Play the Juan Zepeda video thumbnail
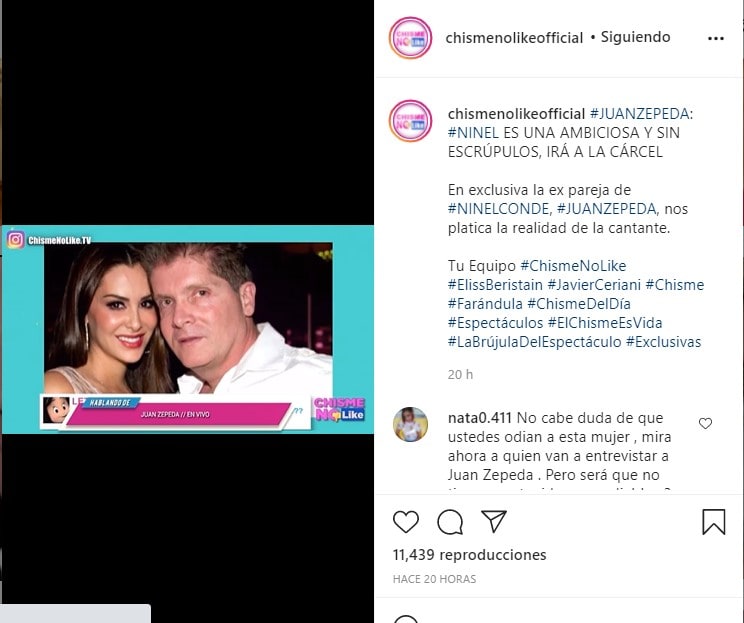 pyautogui.click(x=188, y=329)
